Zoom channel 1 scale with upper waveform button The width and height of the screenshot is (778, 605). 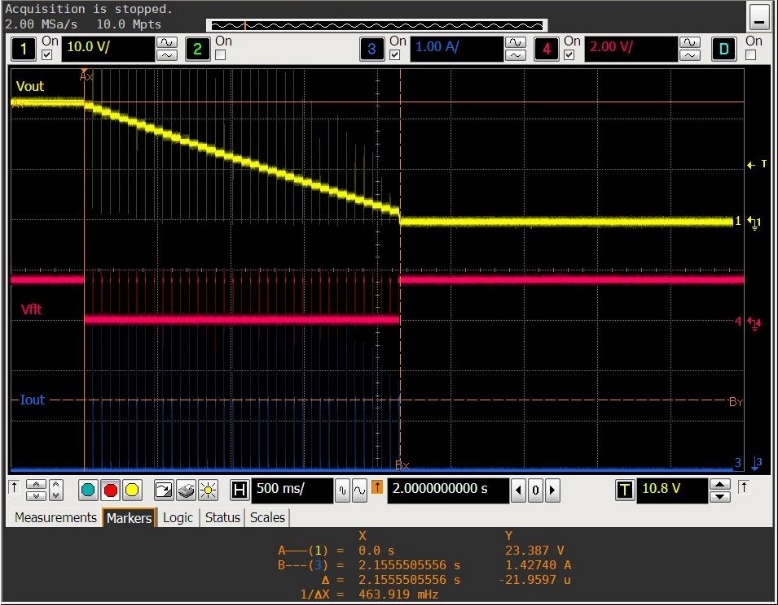167,43
